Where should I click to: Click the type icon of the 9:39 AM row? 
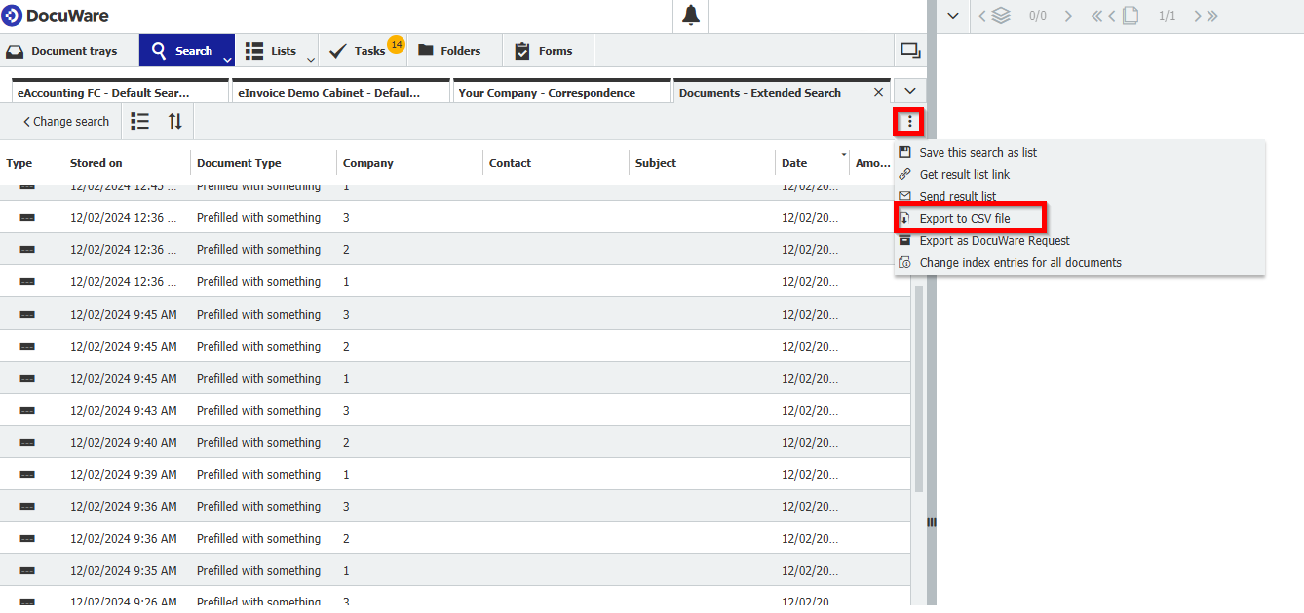coord(27,474)
